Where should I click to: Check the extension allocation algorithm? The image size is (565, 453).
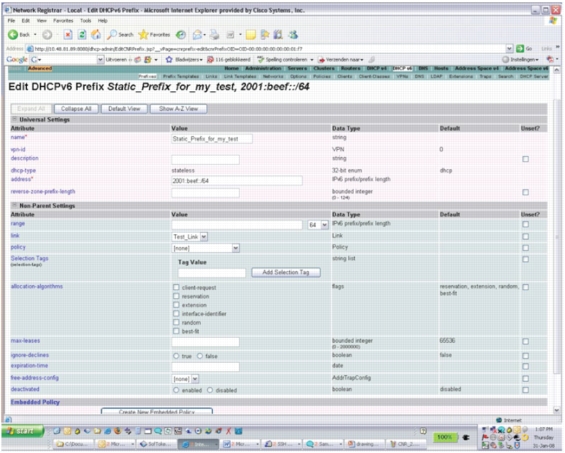tap(176, 305)
